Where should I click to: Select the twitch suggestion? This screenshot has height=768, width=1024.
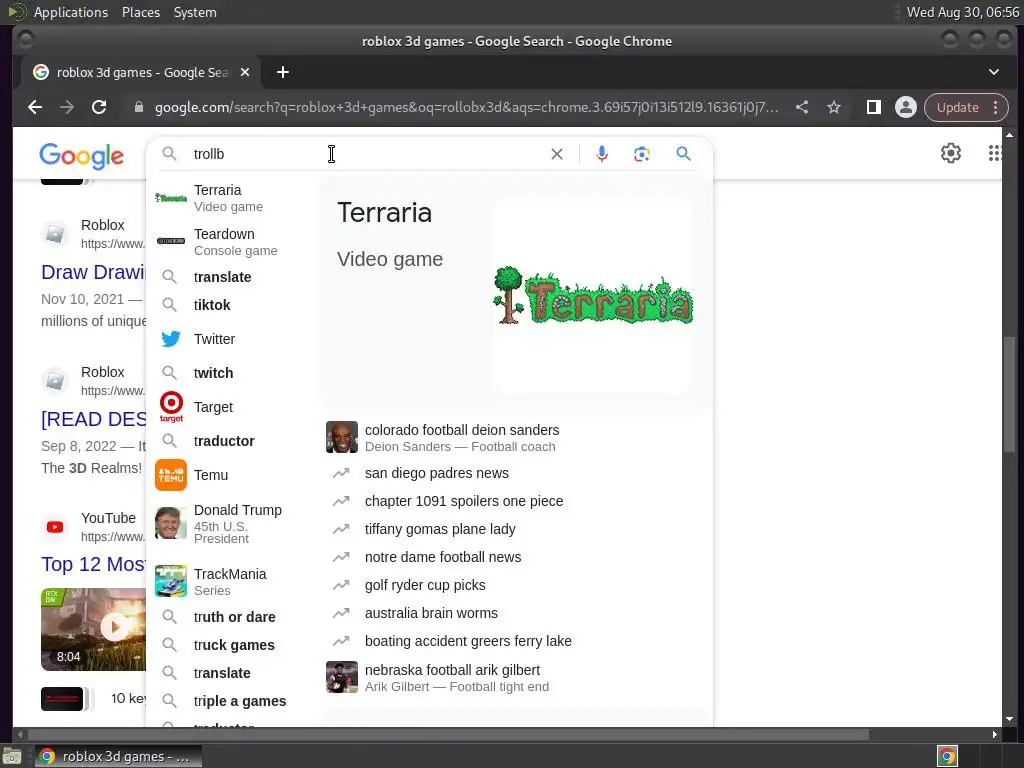coord(234,373)
